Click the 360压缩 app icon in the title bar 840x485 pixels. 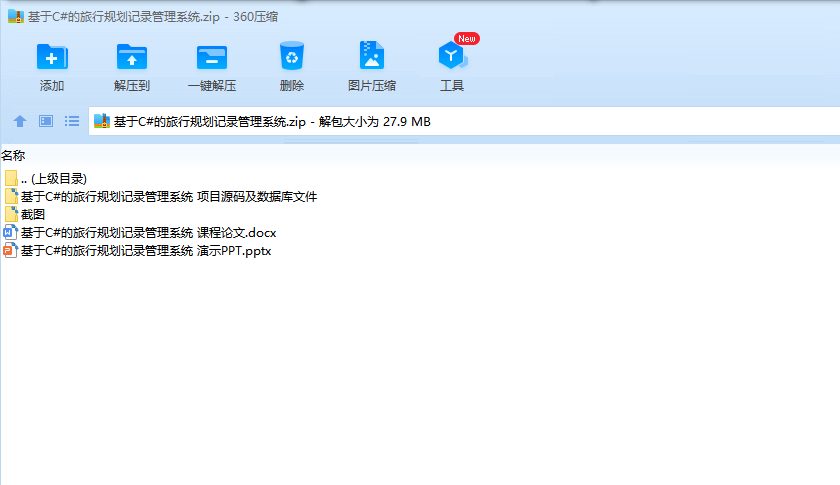tap(16, 17)
